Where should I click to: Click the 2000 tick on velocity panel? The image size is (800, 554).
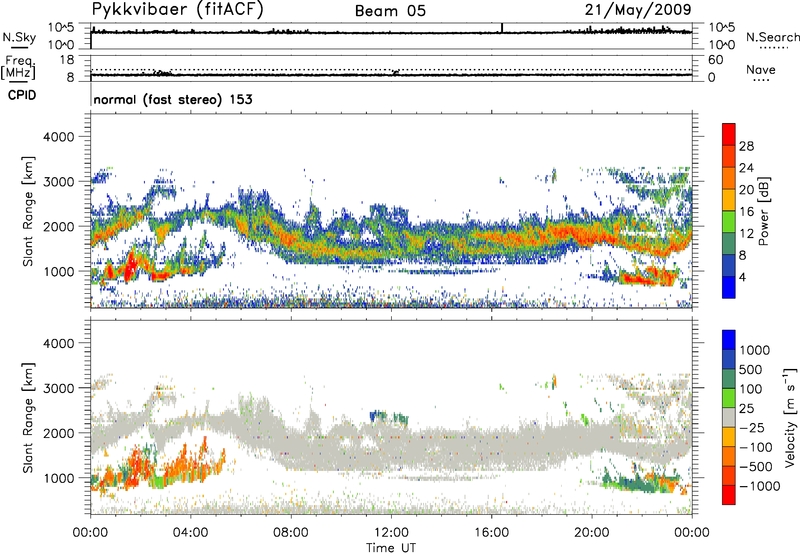pyautogui.click(x=59, y=433)
